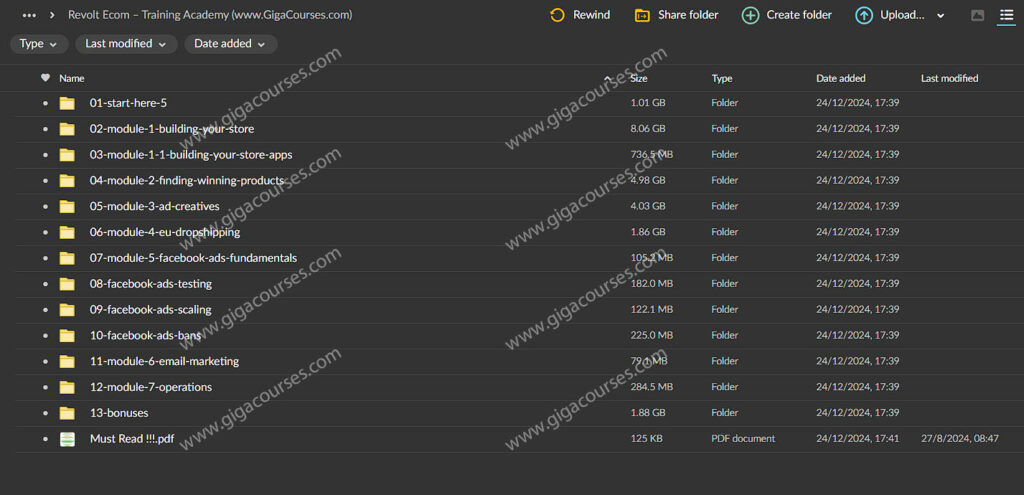Click the 06-module-4-eu-dropshipping folder icon

tap(67, 232)
